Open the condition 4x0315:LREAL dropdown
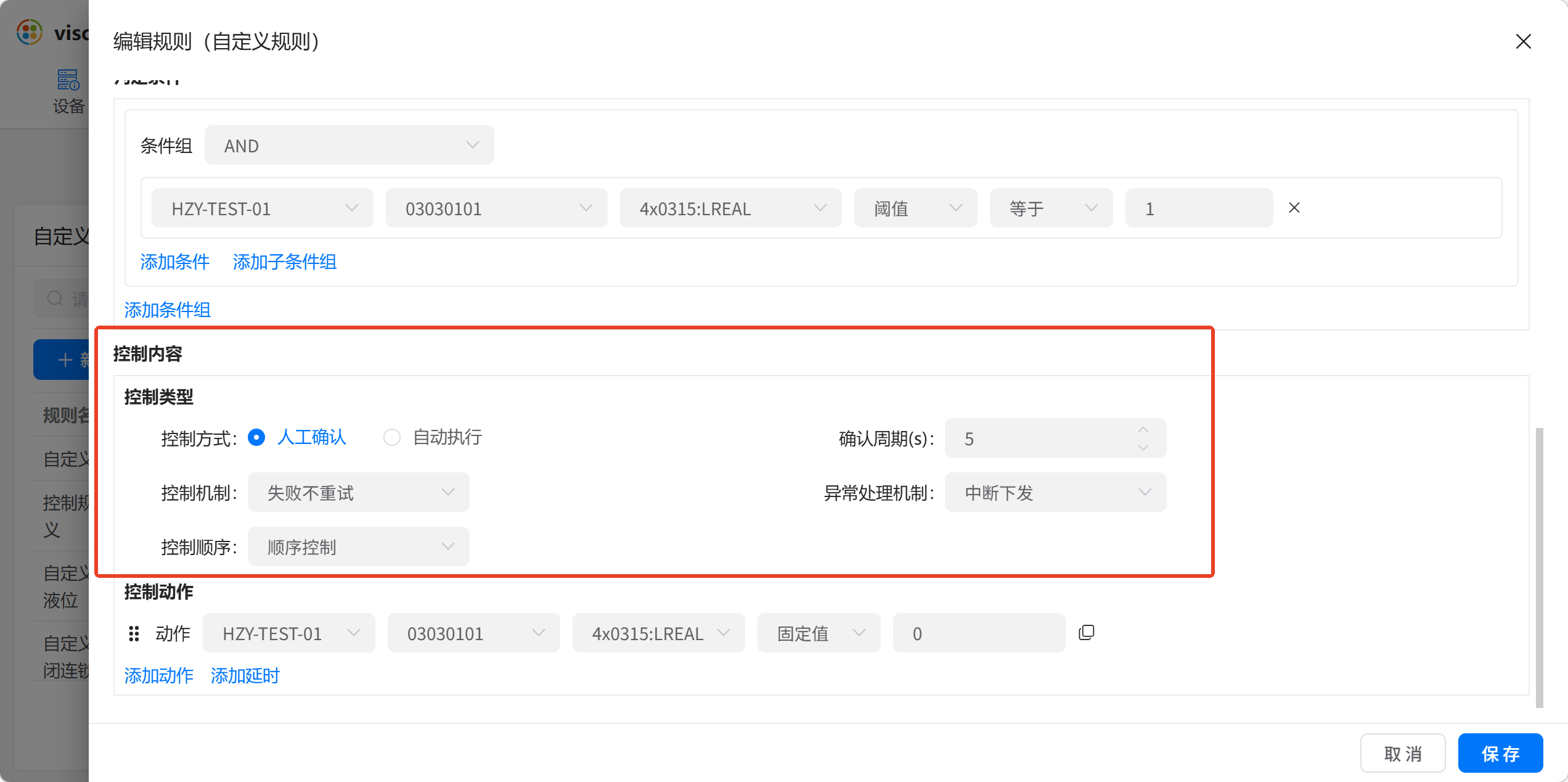This screenshot has width=1568, height=782. [731, 208]
